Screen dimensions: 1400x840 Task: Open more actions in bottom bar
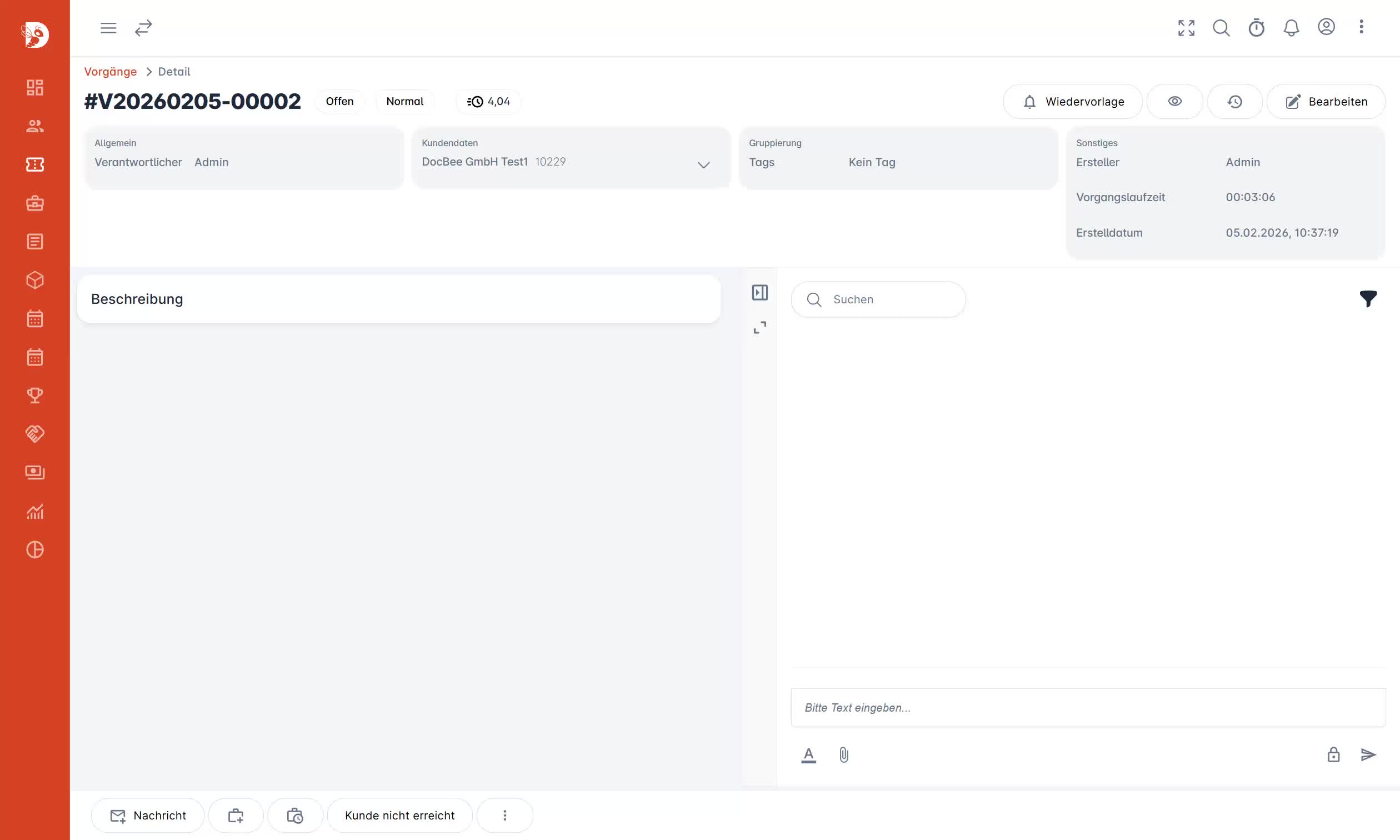click(504, 815)
